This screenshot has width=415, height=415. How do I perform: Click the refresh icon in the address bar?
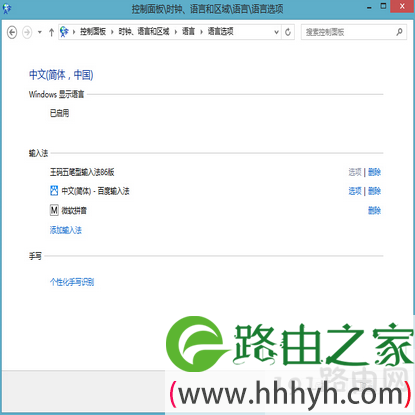288,32
